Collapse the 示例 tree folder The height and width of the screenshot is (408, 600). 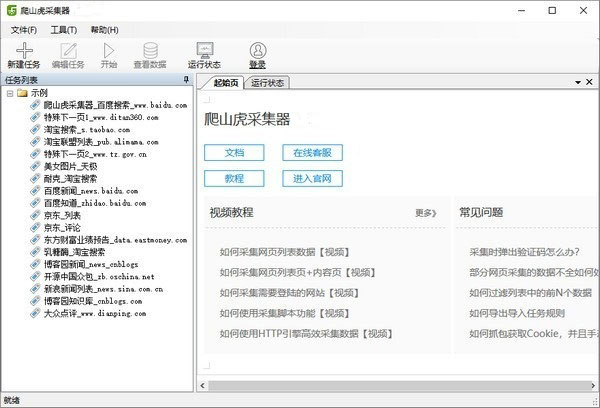(10, 93)
